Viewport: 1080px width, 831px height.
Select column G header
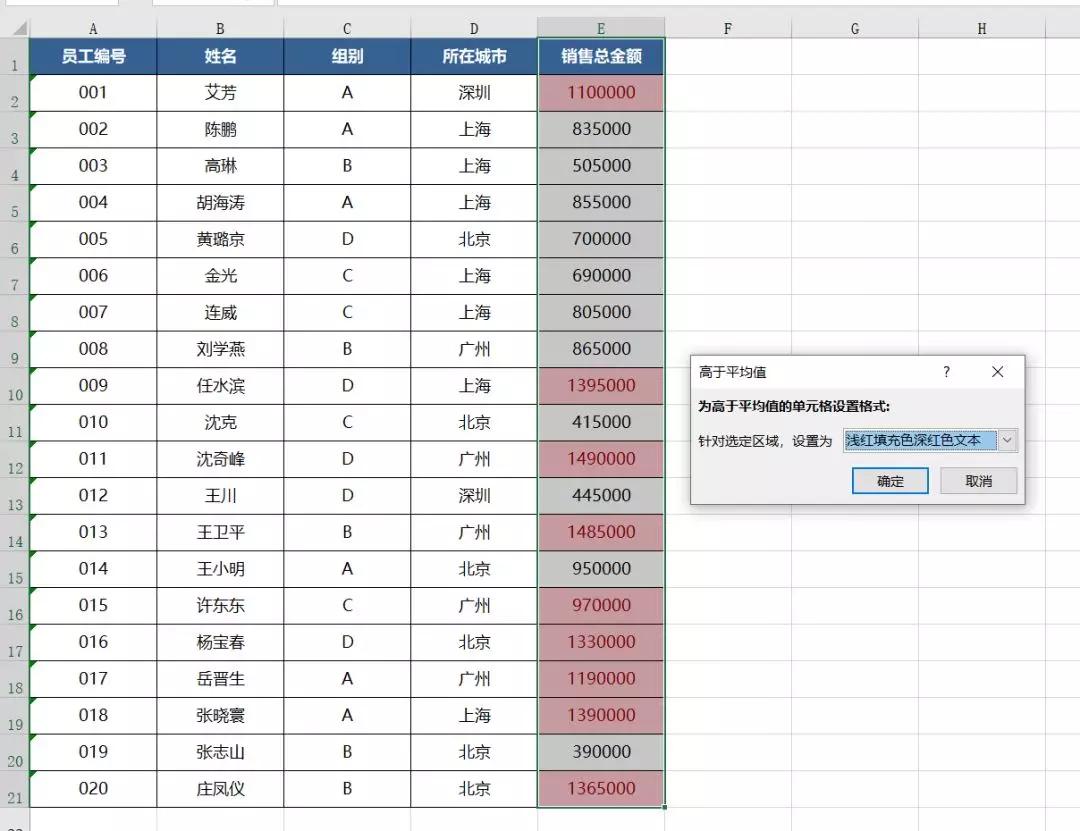(x=855, y=28)
